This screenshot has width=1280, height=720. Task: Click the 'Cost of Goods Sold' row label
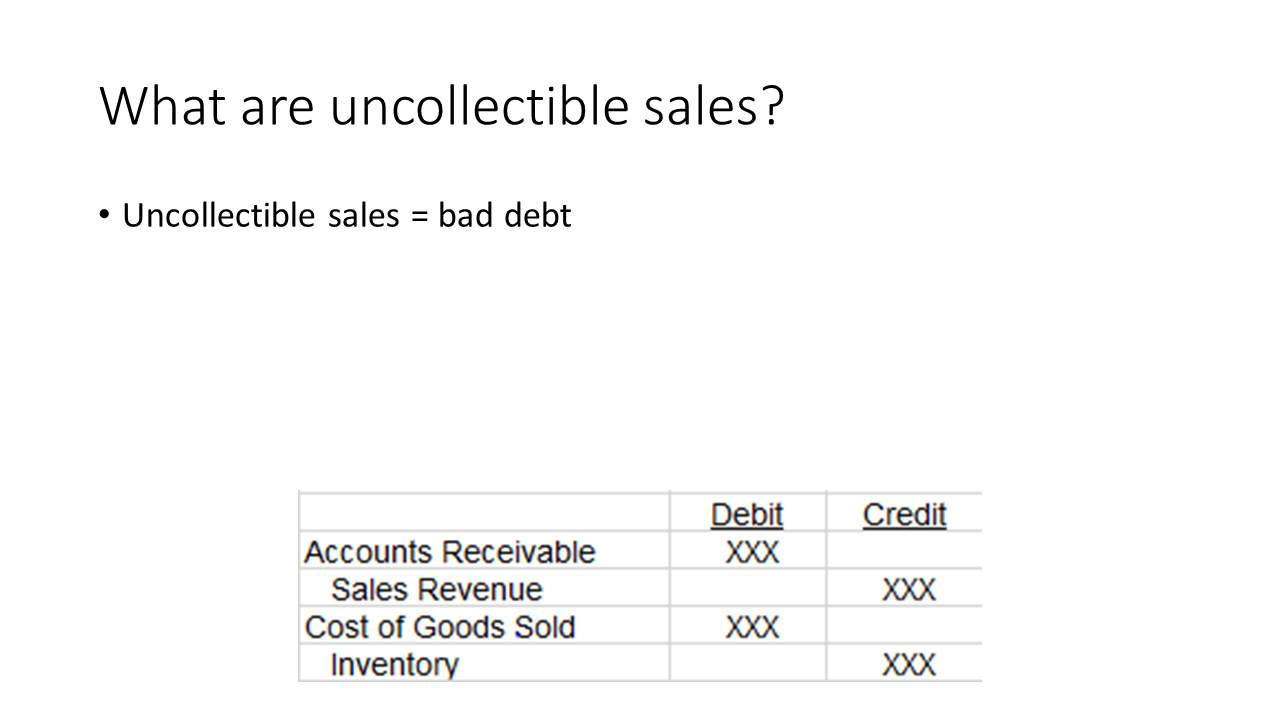coord(440,627)
